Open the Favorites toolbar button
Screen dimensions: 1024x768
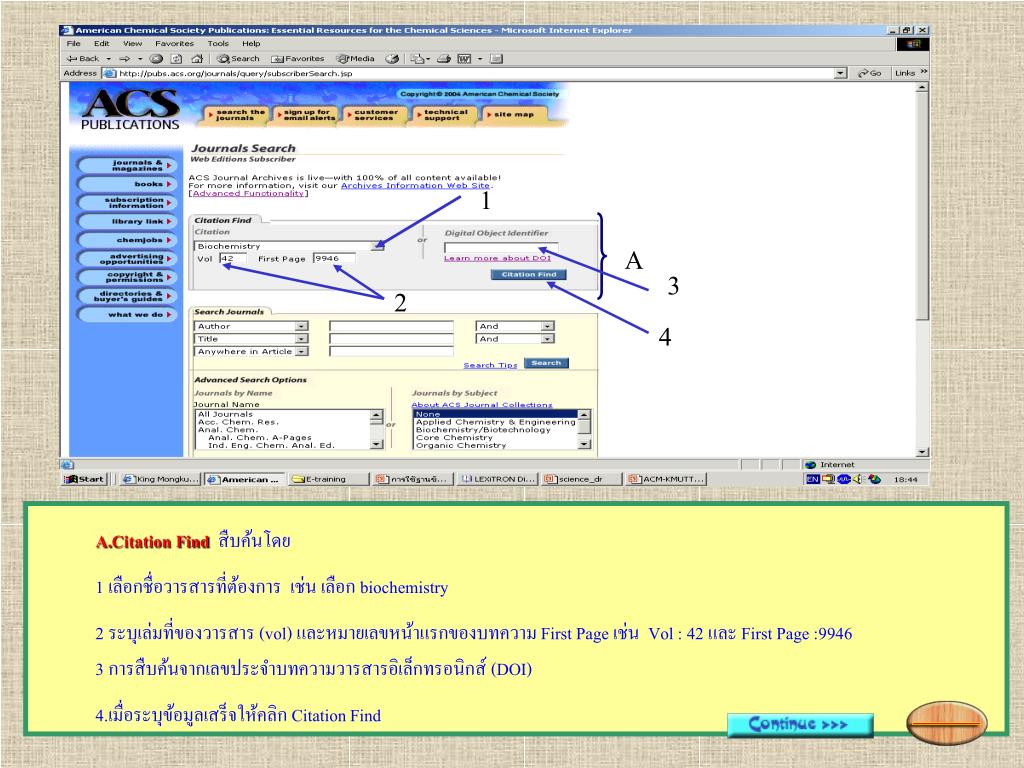(x=298, y=59)
